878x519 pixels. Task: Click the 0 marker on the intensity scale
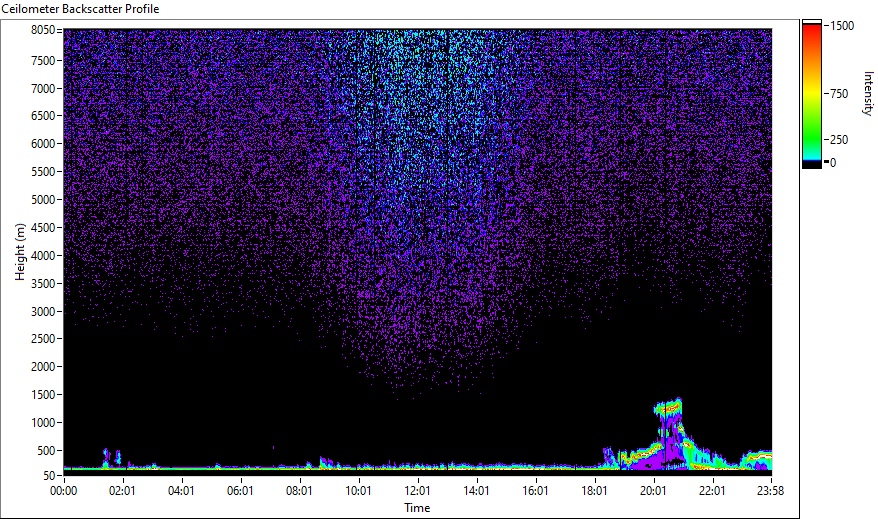(x=833, y=163)
